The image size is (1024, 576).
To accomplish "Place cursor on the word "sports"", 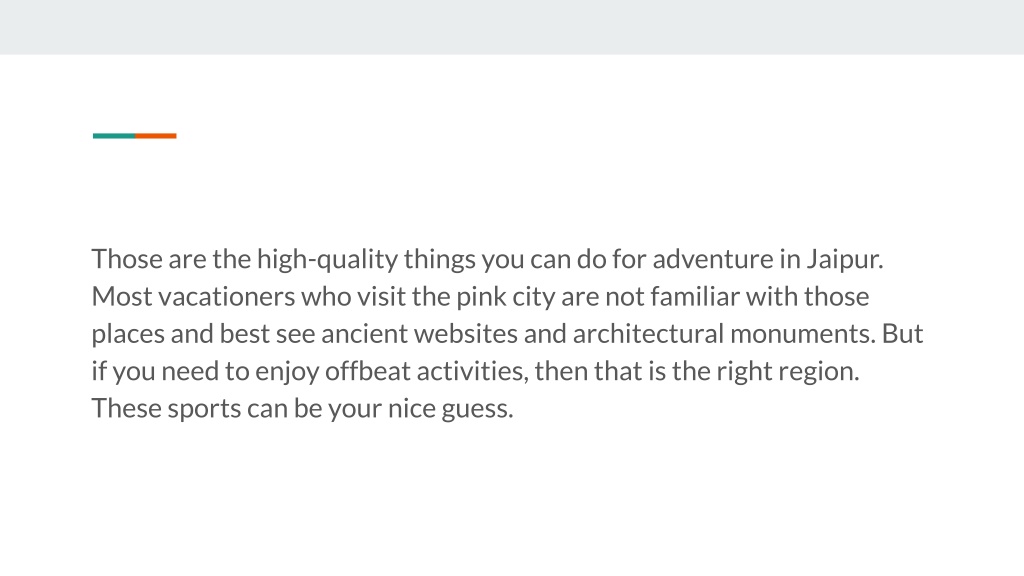I will 204,410.
